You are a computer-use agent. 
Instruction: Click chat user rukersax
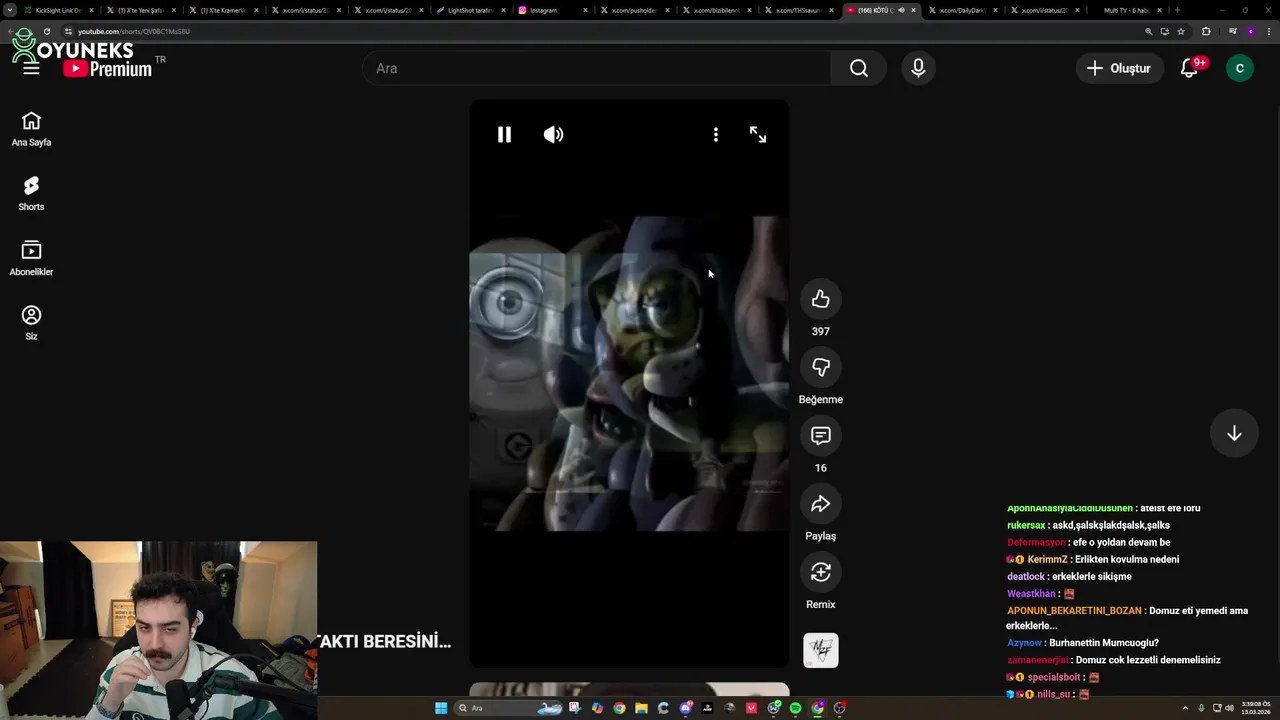tap(1026, 525)
